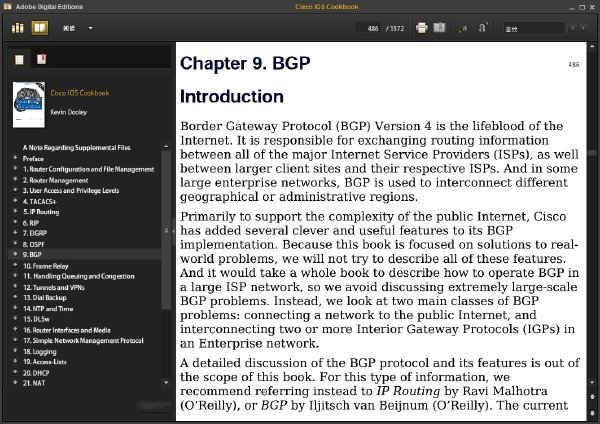Screen dimensions: 600x424
Task: Click the '/ 1572' total pages label
Action: tap(395, 28)
